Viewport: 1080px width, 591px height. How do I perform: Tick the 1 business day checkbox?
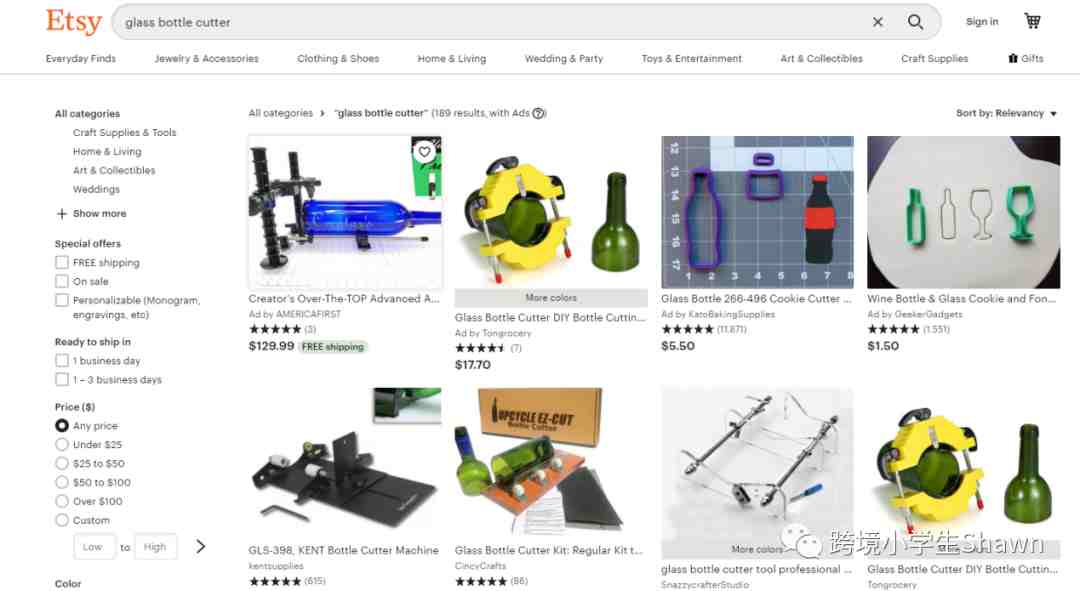pos(62,360)
